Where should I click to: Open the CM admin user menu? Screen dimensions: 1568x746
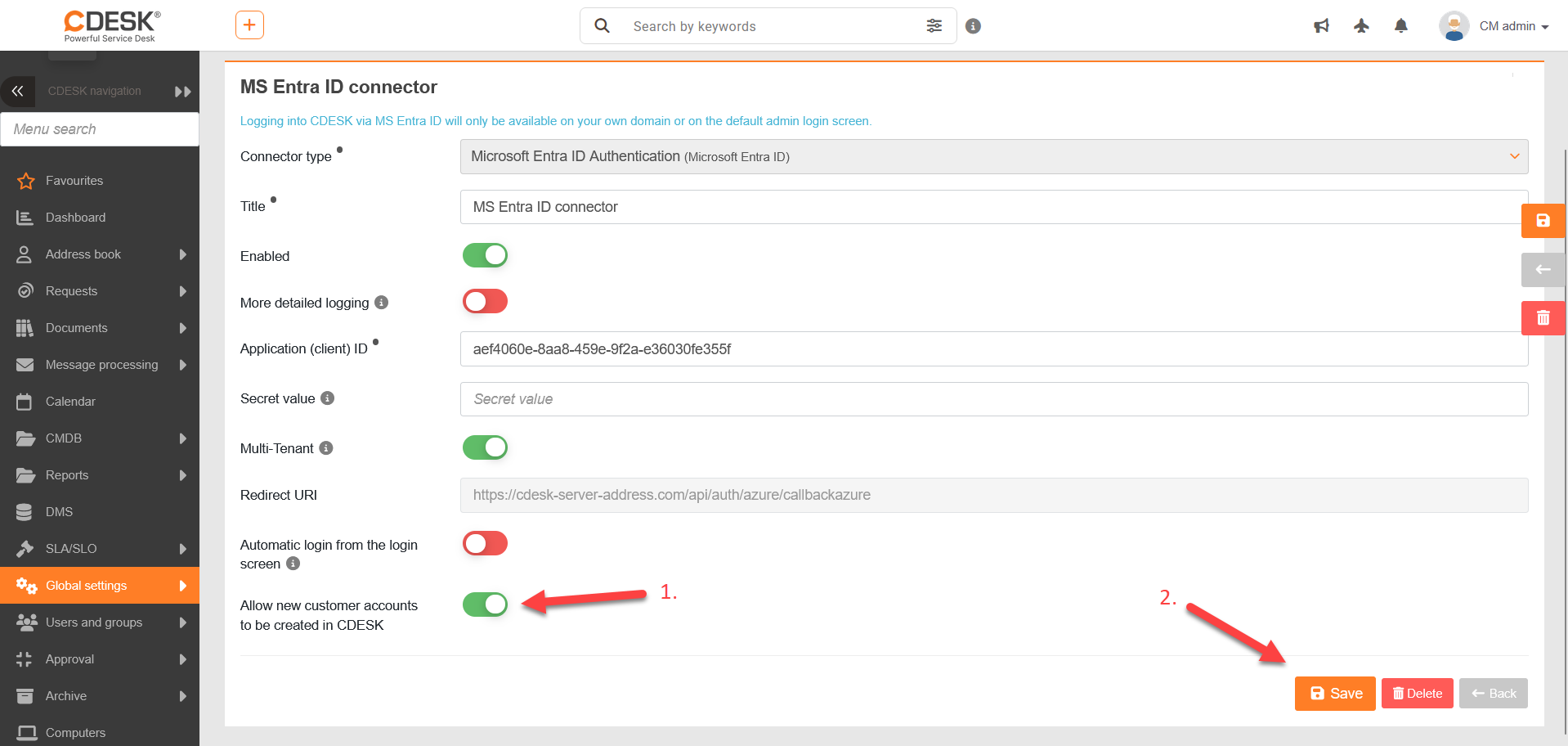[x=1514, y=26]
